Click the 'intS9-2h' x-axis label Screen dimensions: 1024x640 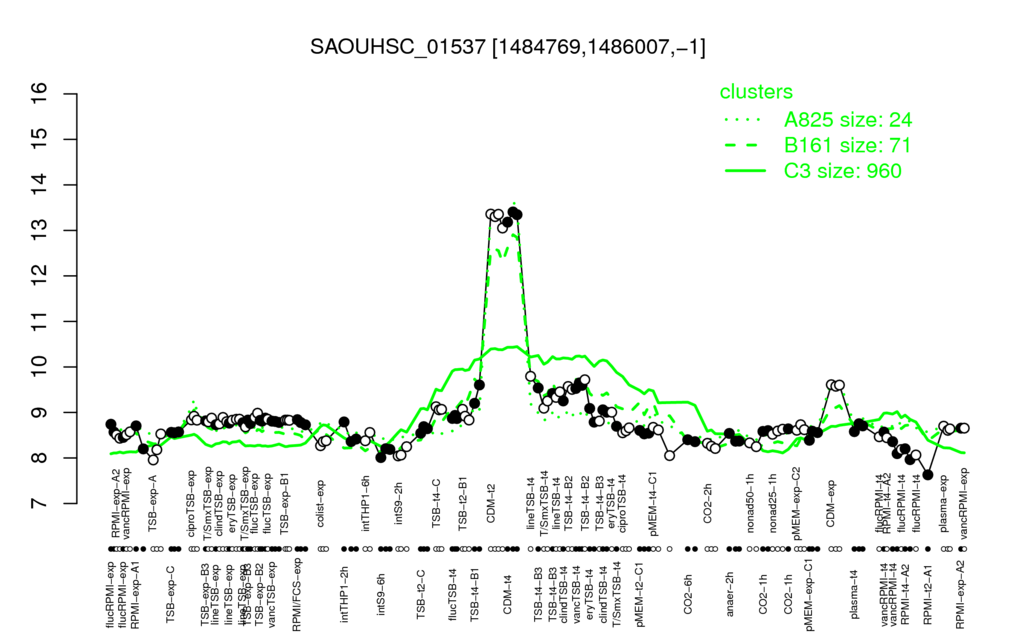tap(400, 504)
